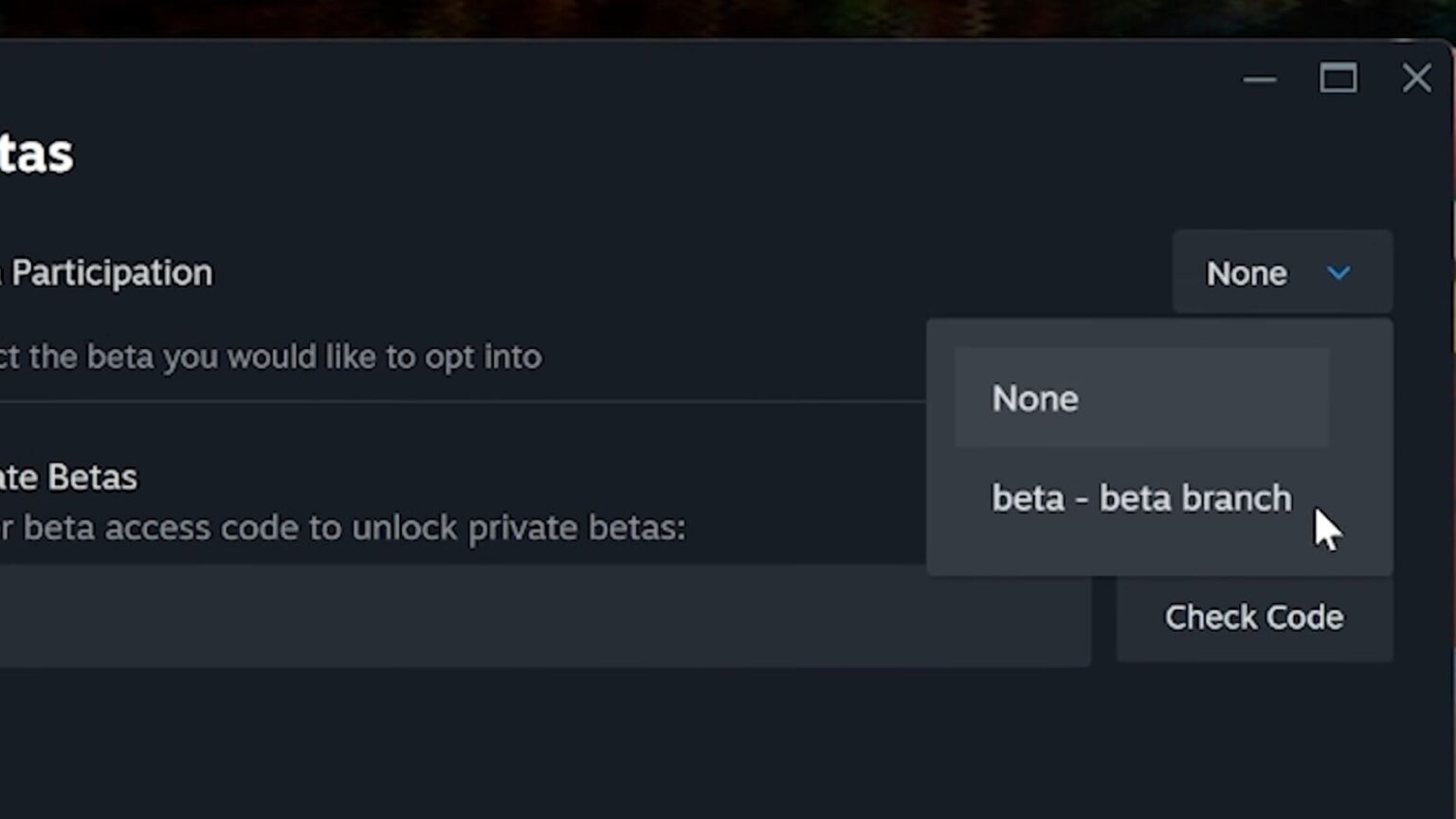
Task: Close the Betas properties window
Action: click(x=1416, y=79)
